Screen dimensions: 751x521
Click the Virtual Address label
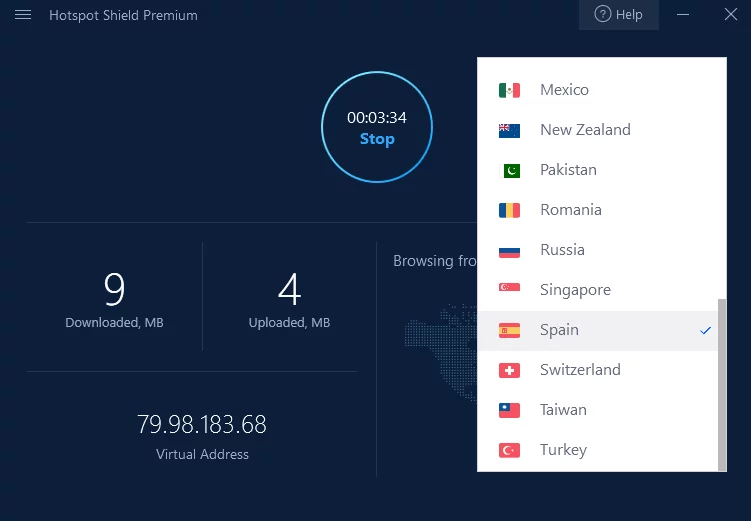tap(202, 454)
